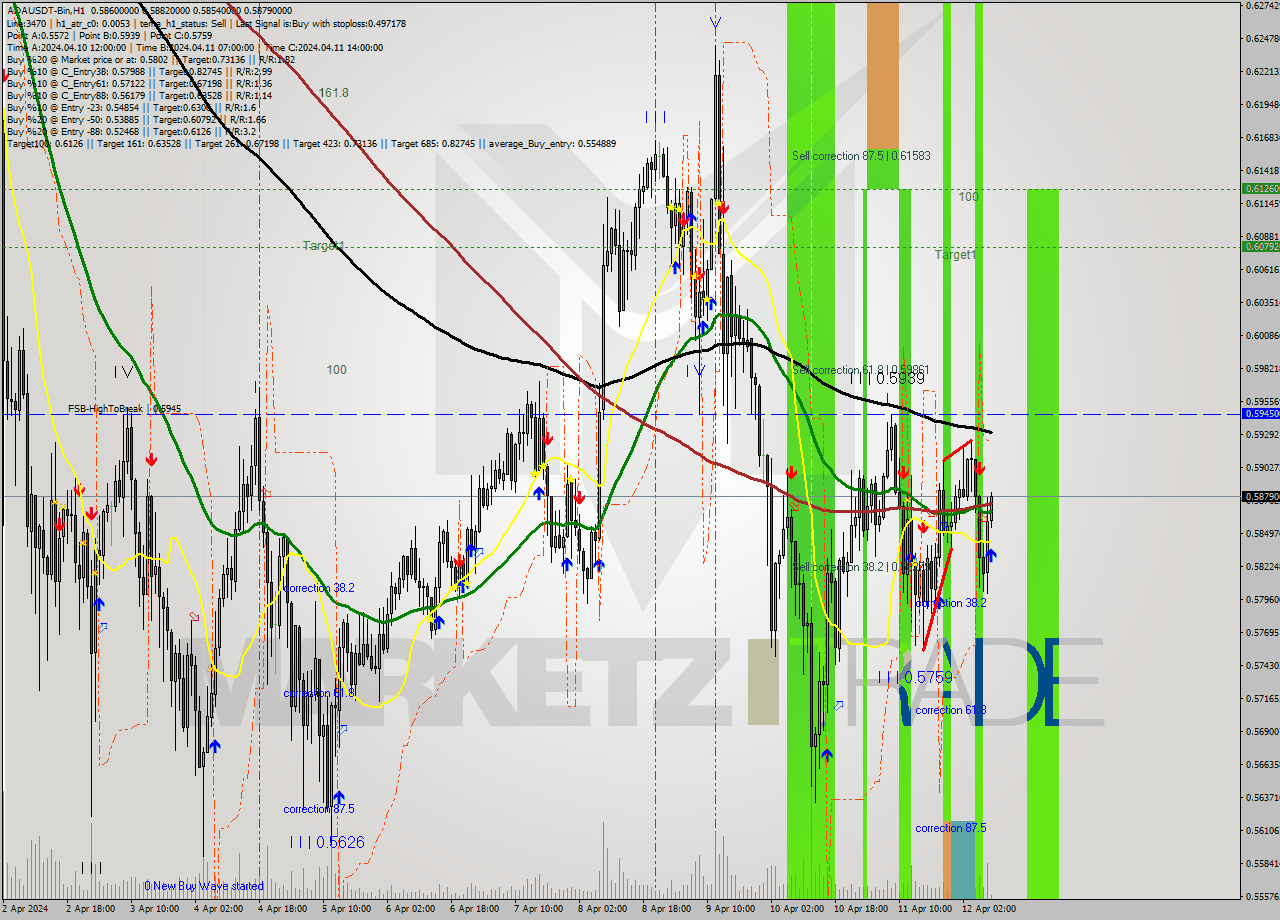The image size is (1280, 920).
Task: Click the 0.59027 price axis label
Action: click(1262, 468)
